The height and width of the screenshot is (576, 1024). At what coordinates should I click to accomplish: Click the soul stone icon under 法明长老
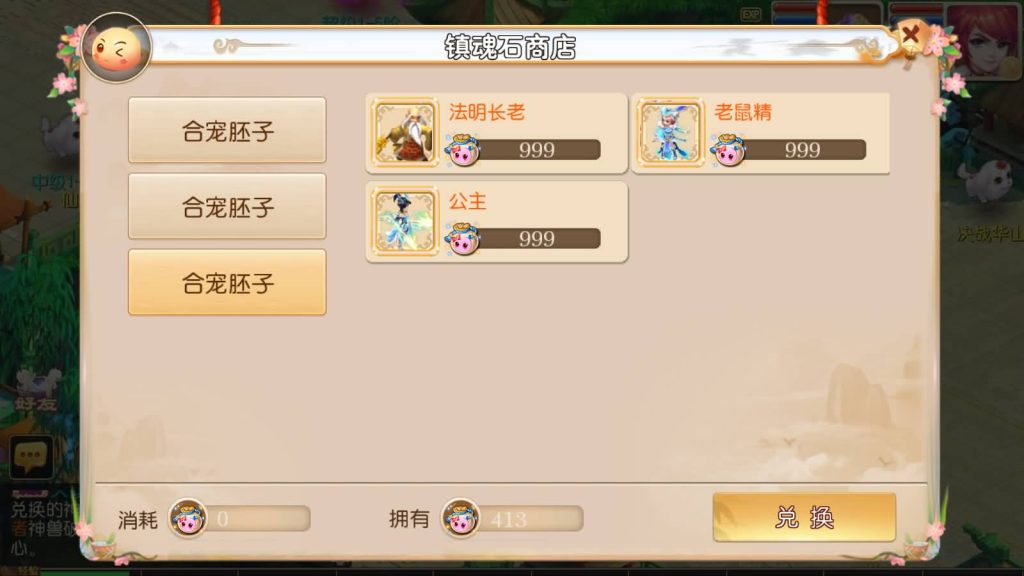463,150
